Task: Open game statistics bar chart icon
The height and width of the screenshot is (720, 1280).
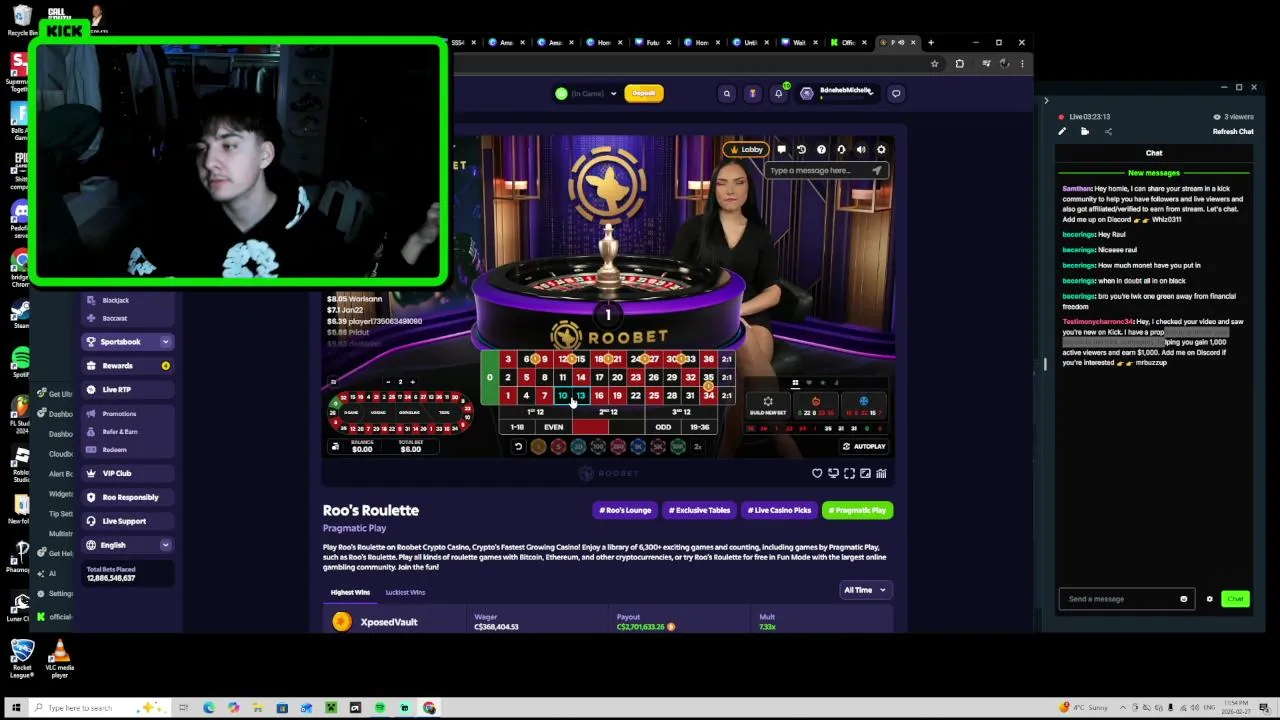Action: 881,473
